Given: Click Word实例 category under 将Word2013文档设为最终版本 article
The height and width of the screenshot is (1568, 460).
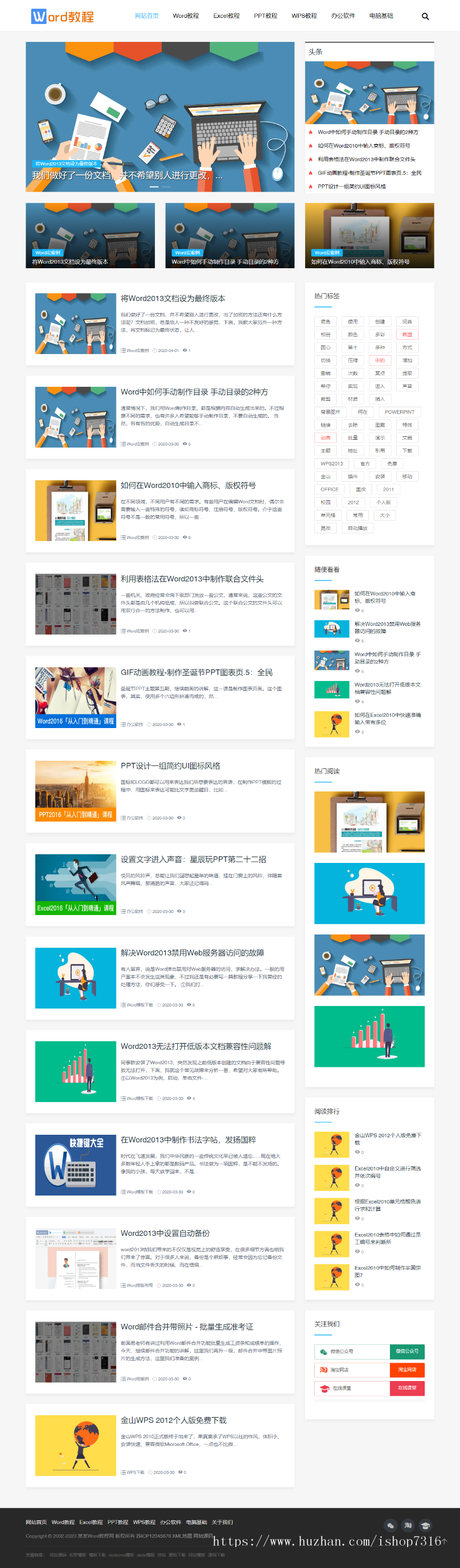Looking at the screenshot, I should [137, 350].
